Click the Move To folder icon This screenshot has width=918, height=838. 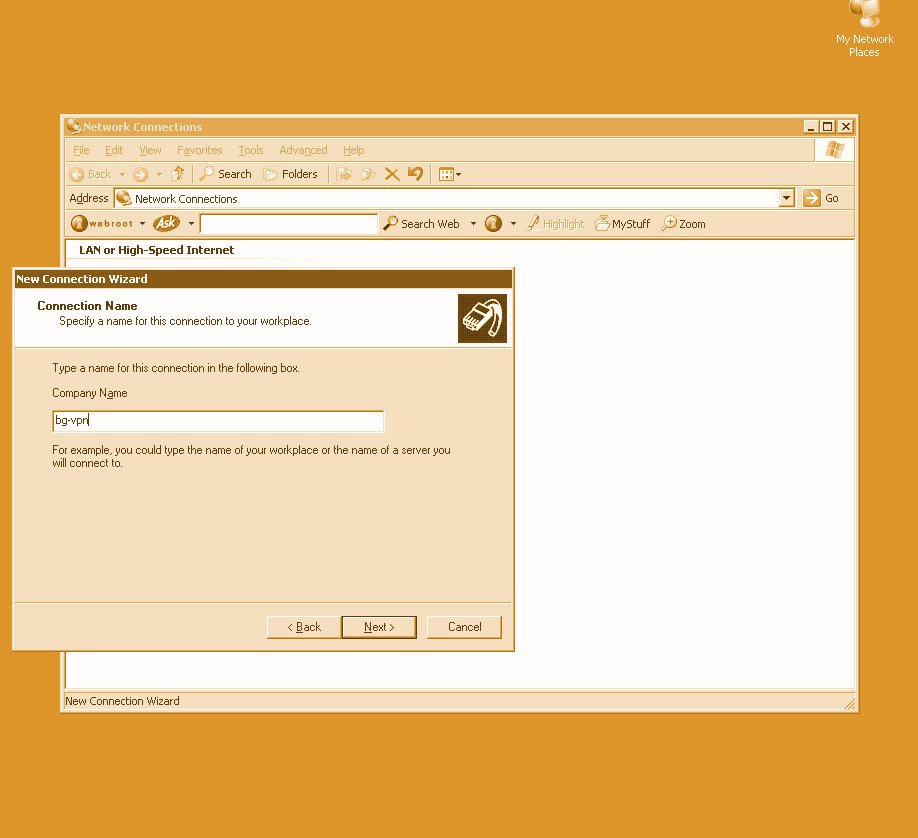click(344, 174)
